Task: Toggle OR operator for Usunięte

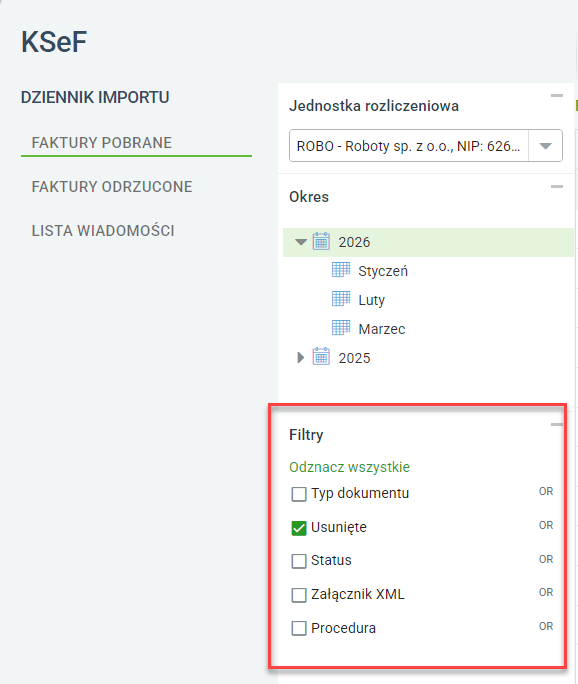Action: [546, 525]
